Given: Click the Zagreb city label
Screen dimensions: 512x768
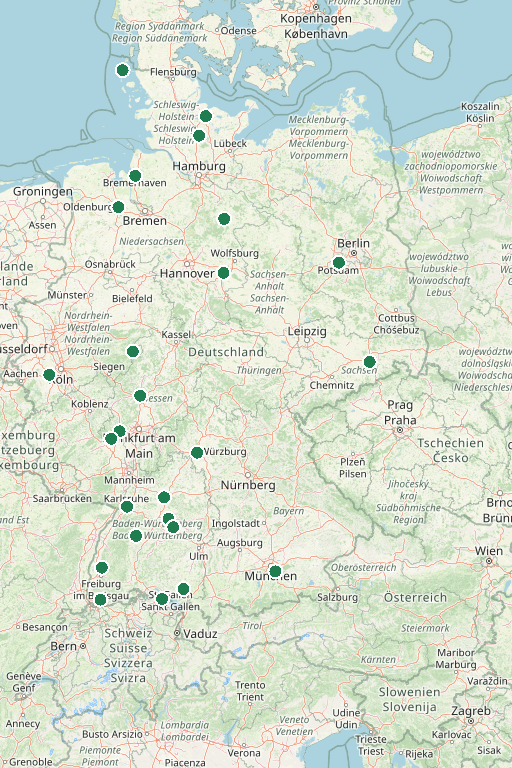Looking at the screenshot, I should coord(471,711).
